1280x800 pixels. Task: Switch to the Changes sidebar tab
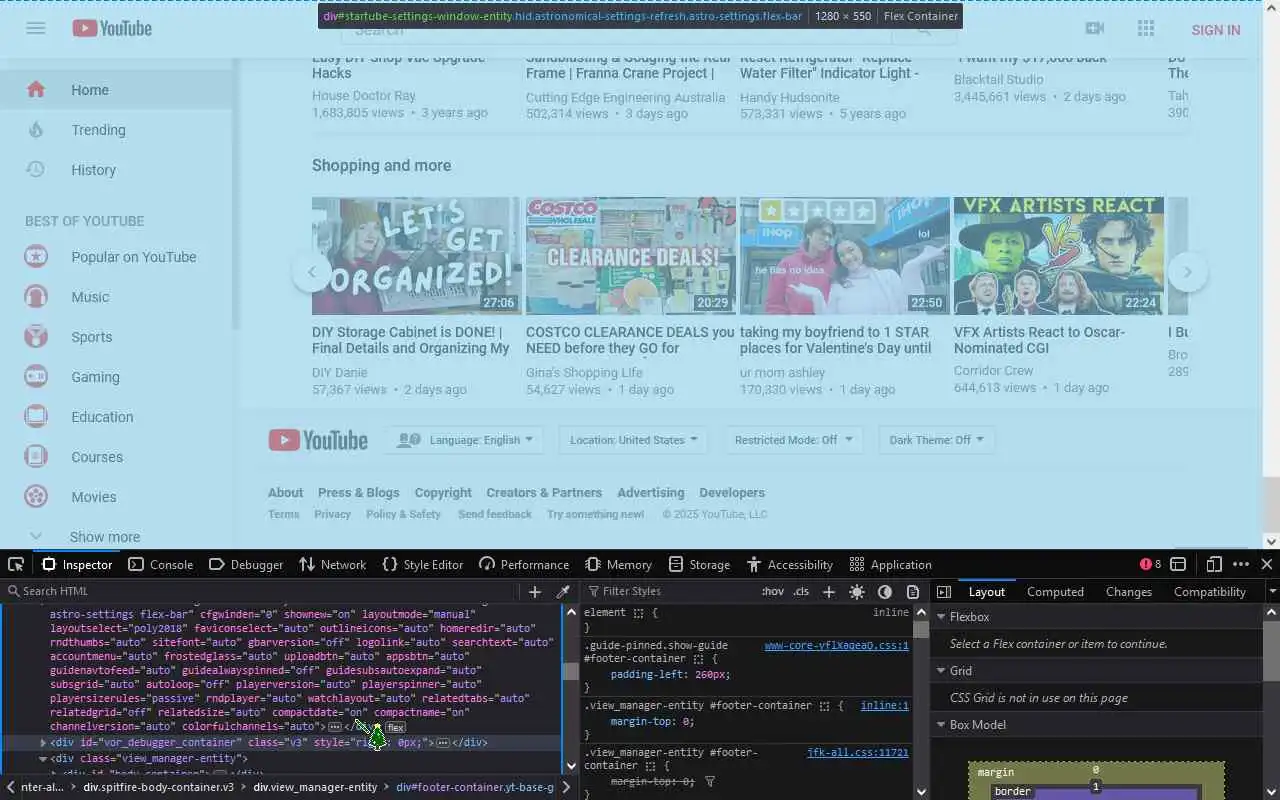point(1129,592)
